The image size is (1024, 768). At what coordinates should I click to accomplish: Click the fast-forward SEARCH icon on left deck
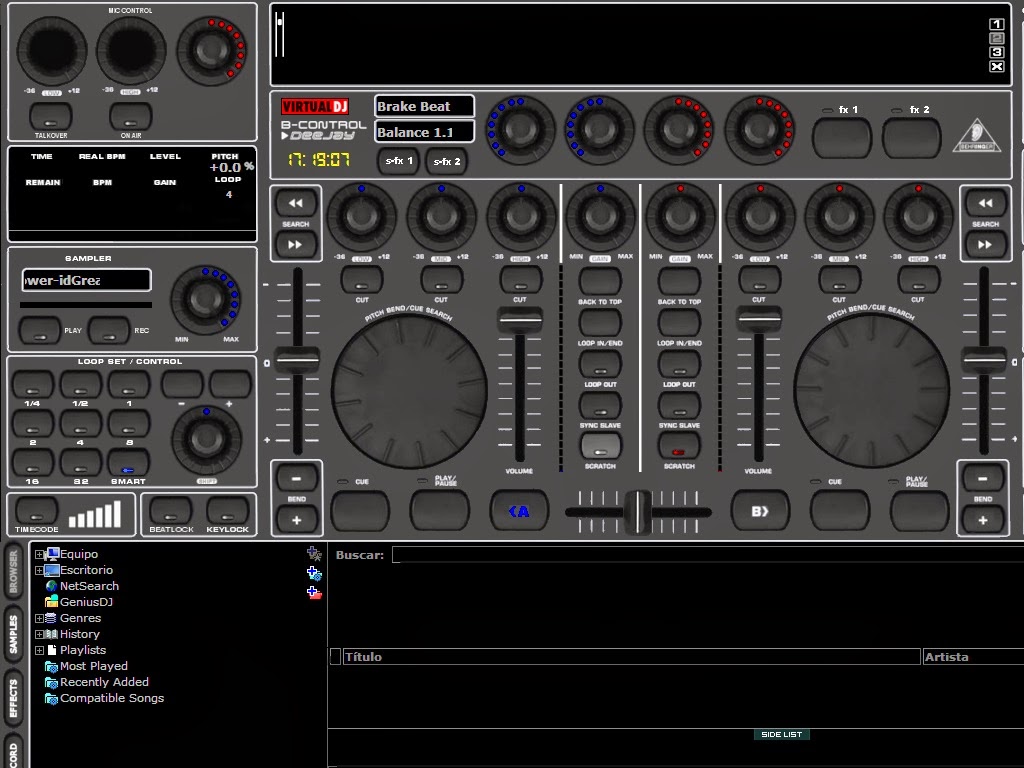pos(294,243)
